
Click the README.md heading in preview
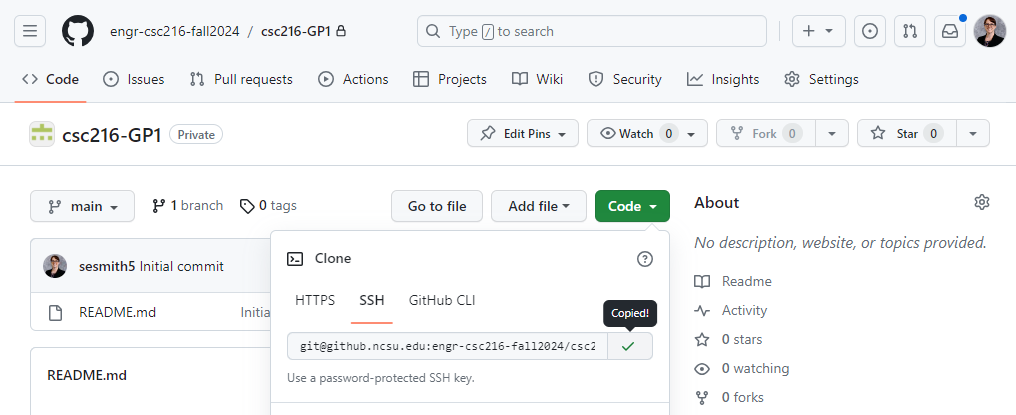(87, 375)
